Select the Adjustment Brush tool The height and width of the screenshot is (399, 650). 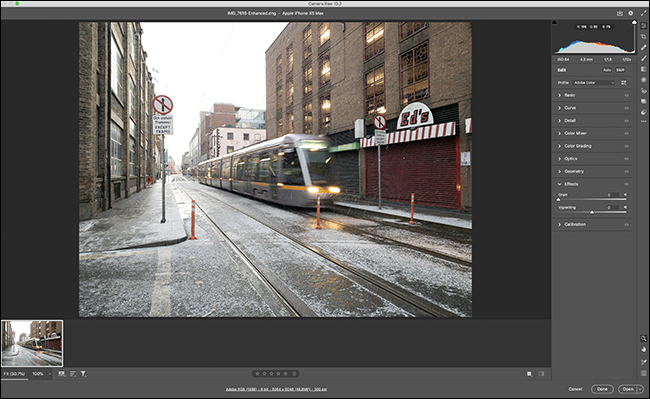[644, 58]
